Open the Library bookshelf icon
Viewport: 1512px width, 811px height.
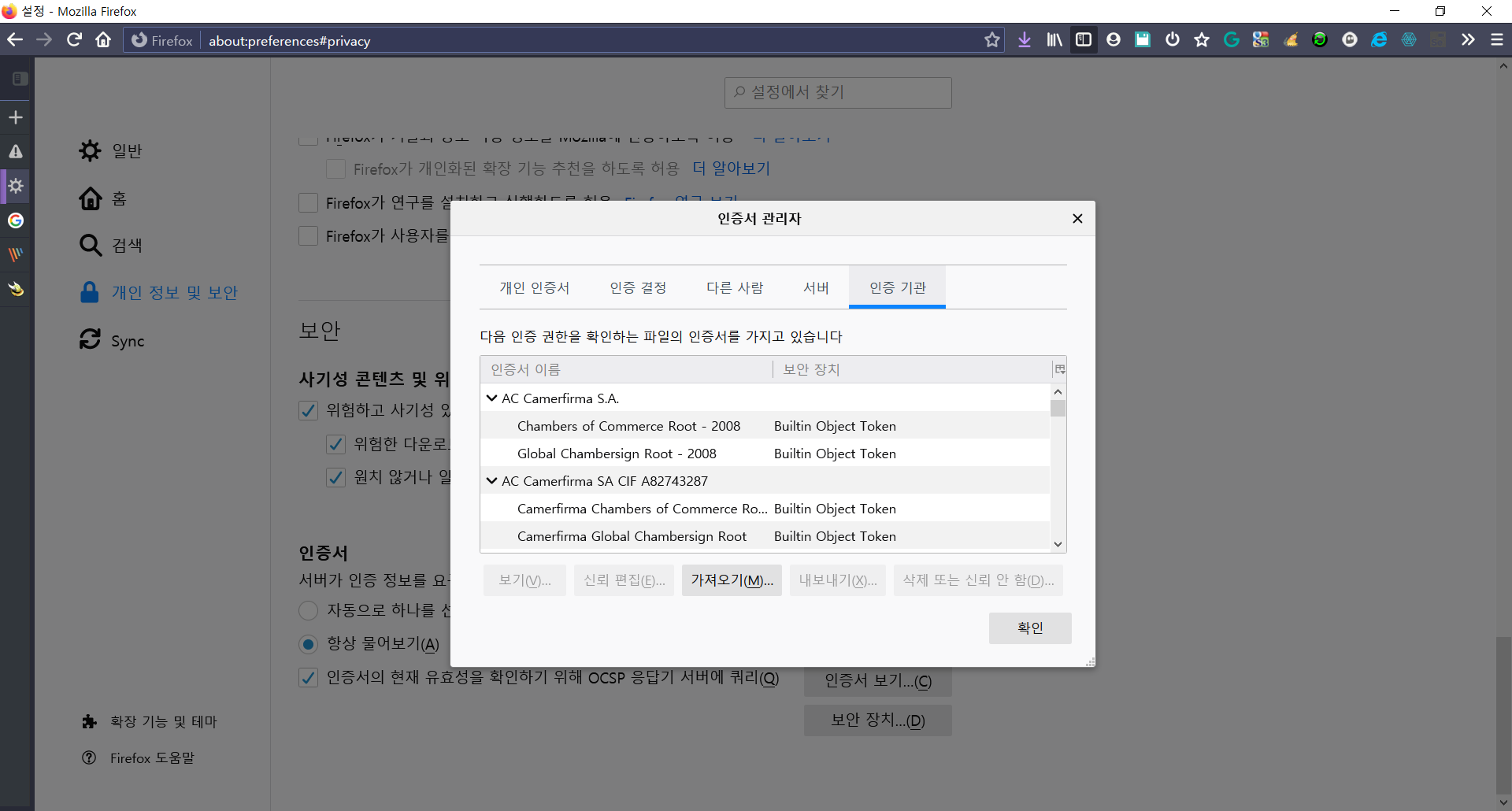pos(1054,40)
